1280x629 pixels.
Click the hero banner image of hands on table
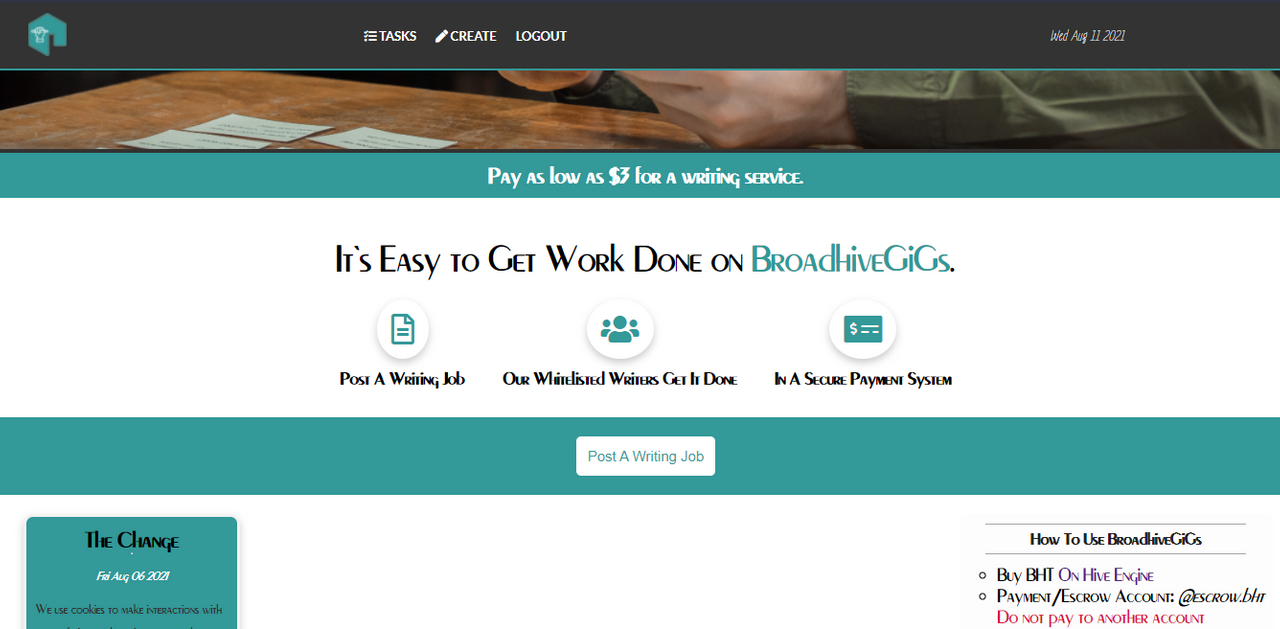click(640, 111)
